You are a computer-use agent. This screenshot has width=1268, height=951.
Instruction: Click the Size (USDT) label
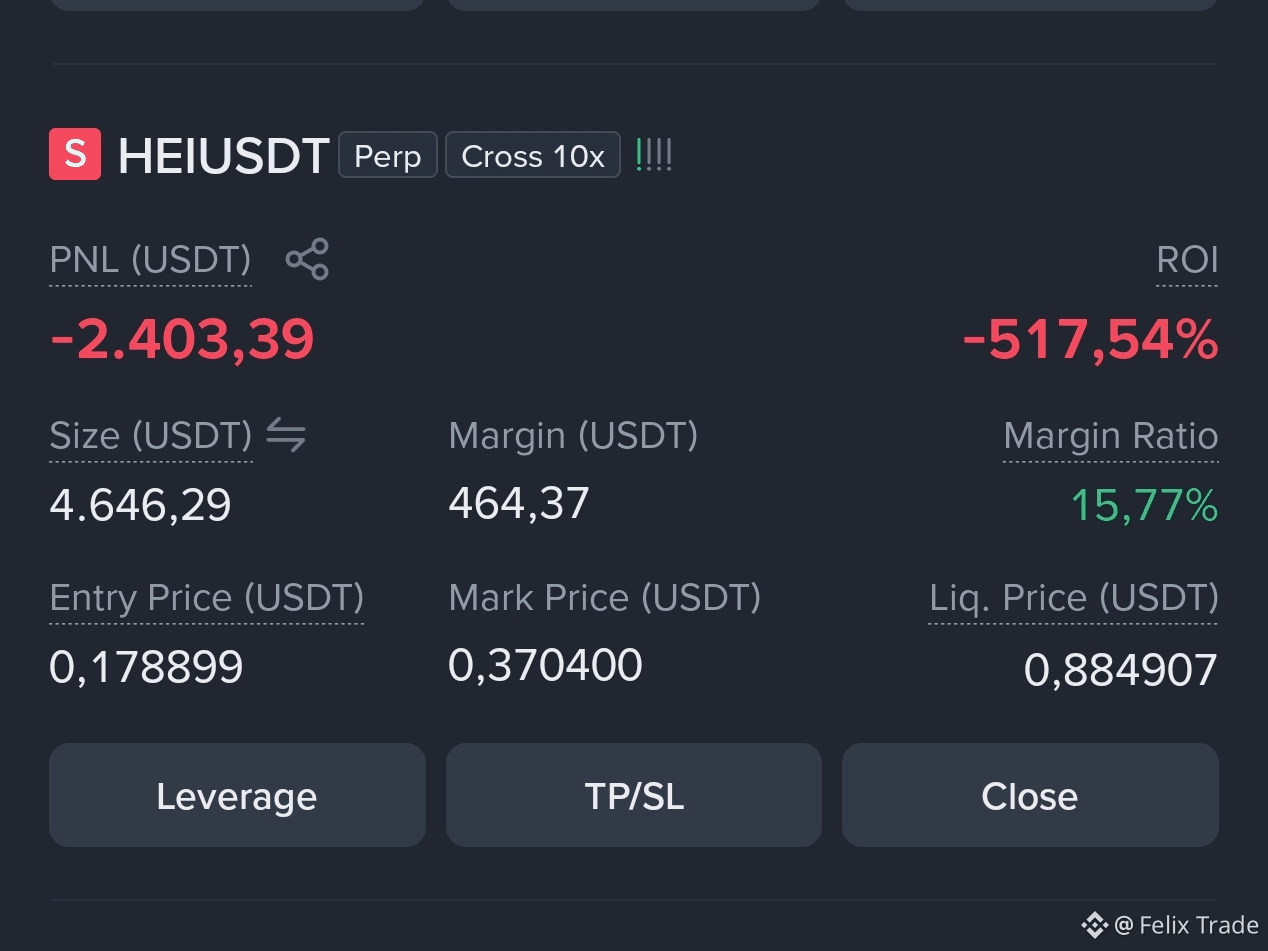pos(151,436)
